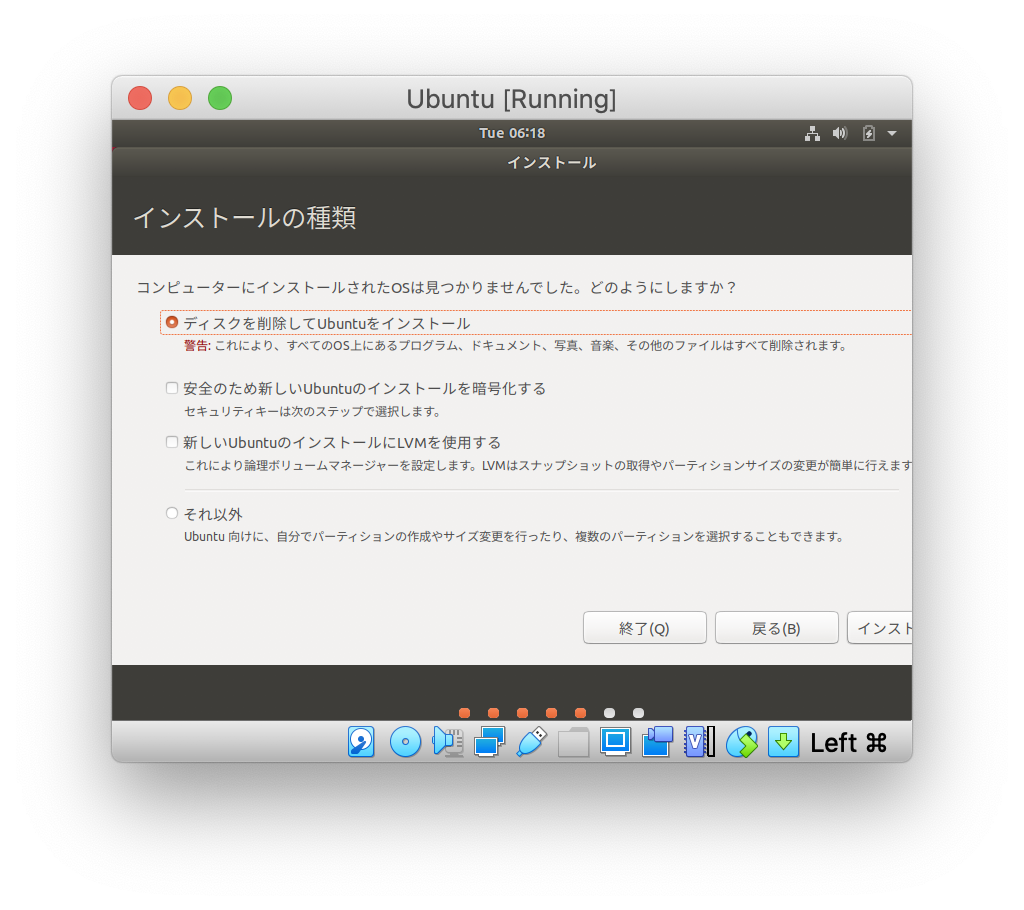1024x910 pixels.
Task: Select ディスクを削除してUbuntuをインストール radio option
Action: (x=172, y=322)
